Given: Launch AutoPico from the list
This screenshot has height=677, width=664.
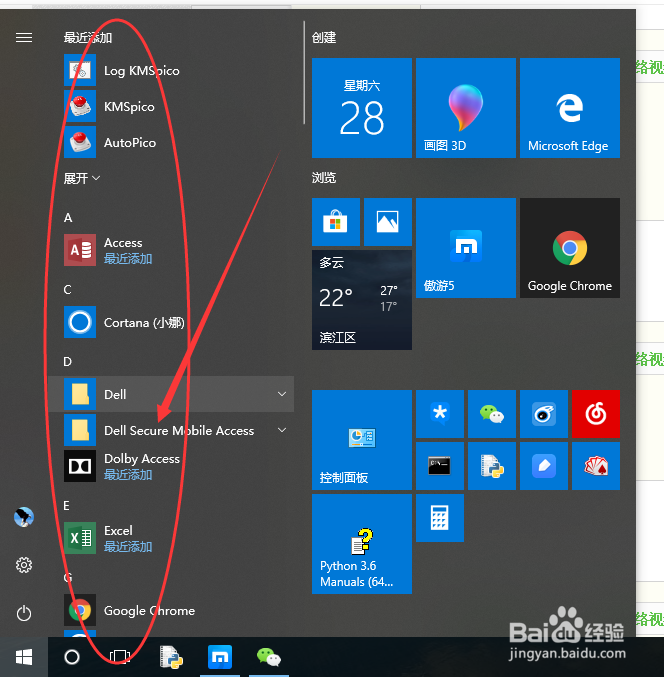Looking at the screenshot, I should tap(171, 142).
